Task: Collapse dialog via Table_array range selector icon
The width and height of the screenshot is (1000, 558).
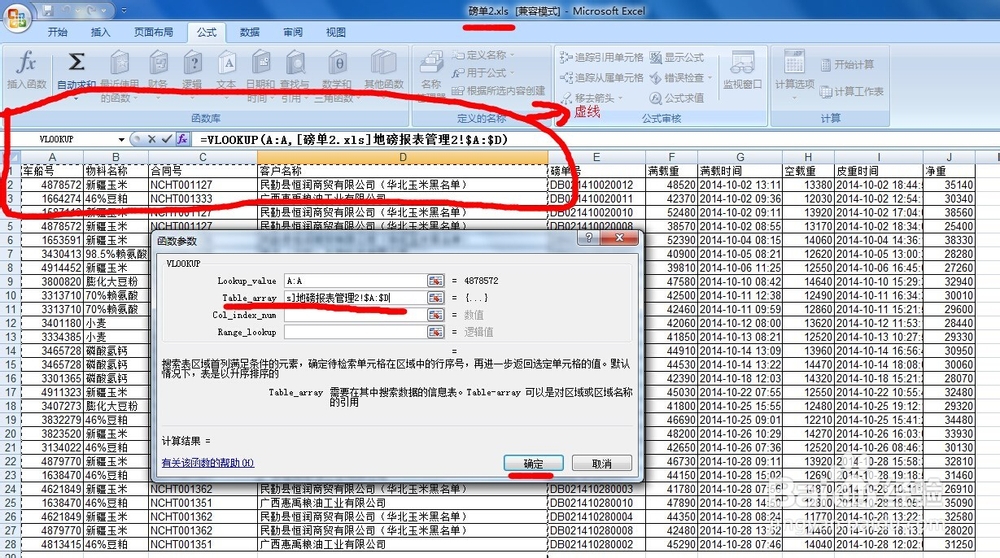Action: 436,298
